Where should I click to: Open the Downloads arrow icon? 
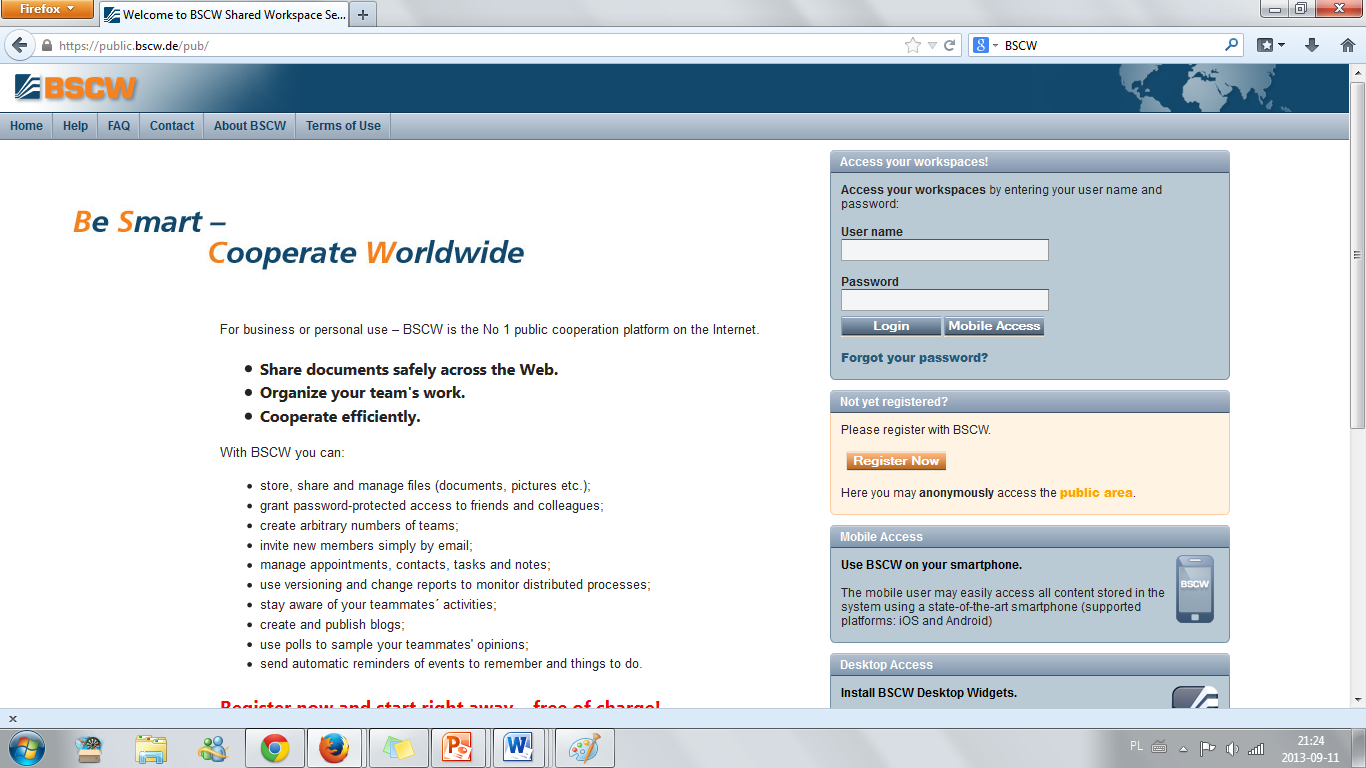pos(1312,45)
